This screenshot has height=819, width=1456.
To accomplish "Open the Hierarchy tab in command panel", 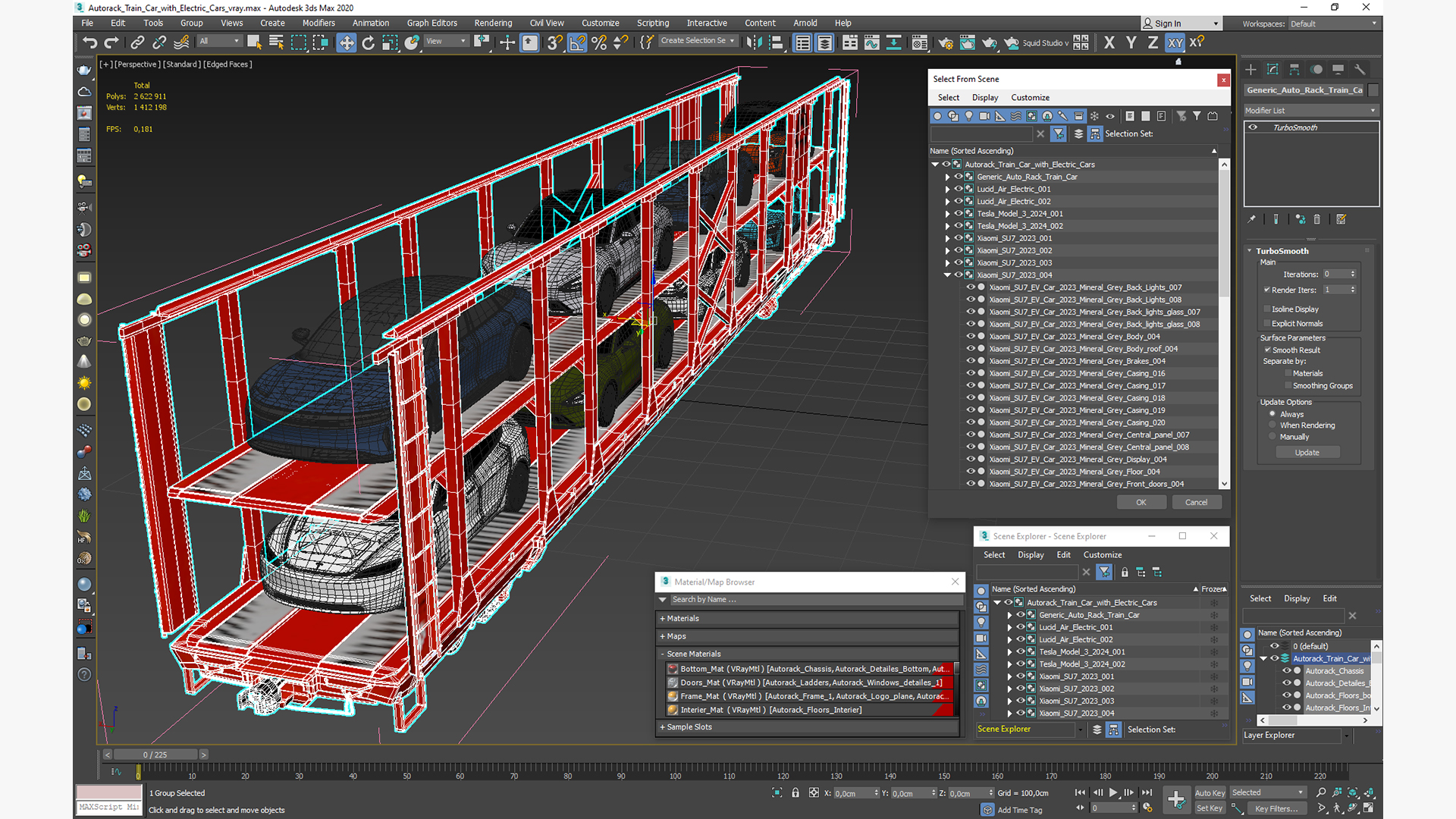I will [x=1294, y=69].
